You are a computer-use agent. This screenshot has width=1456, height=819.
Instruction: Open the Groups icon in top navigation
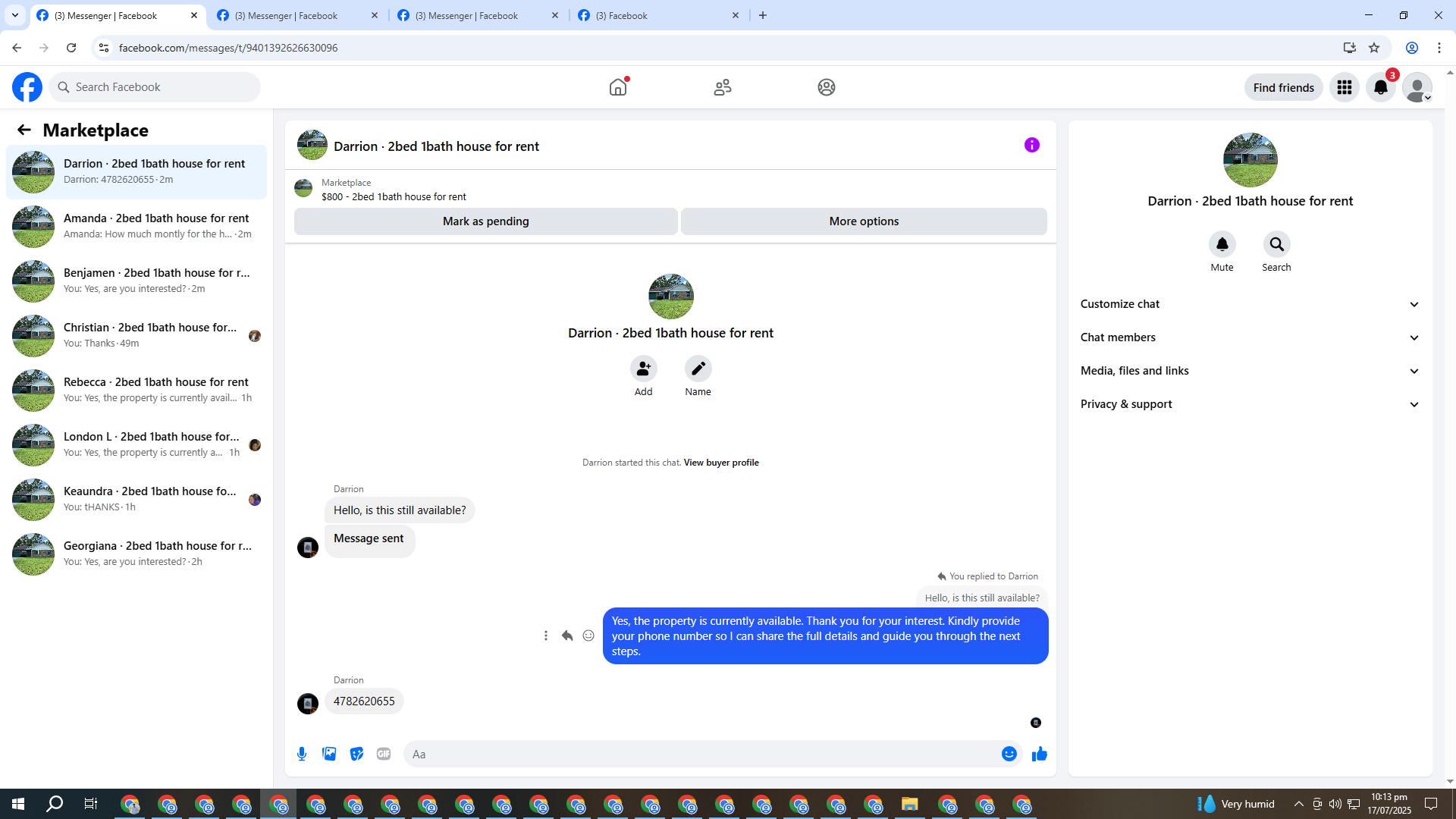pyautogui.click(x=827, y=87)
